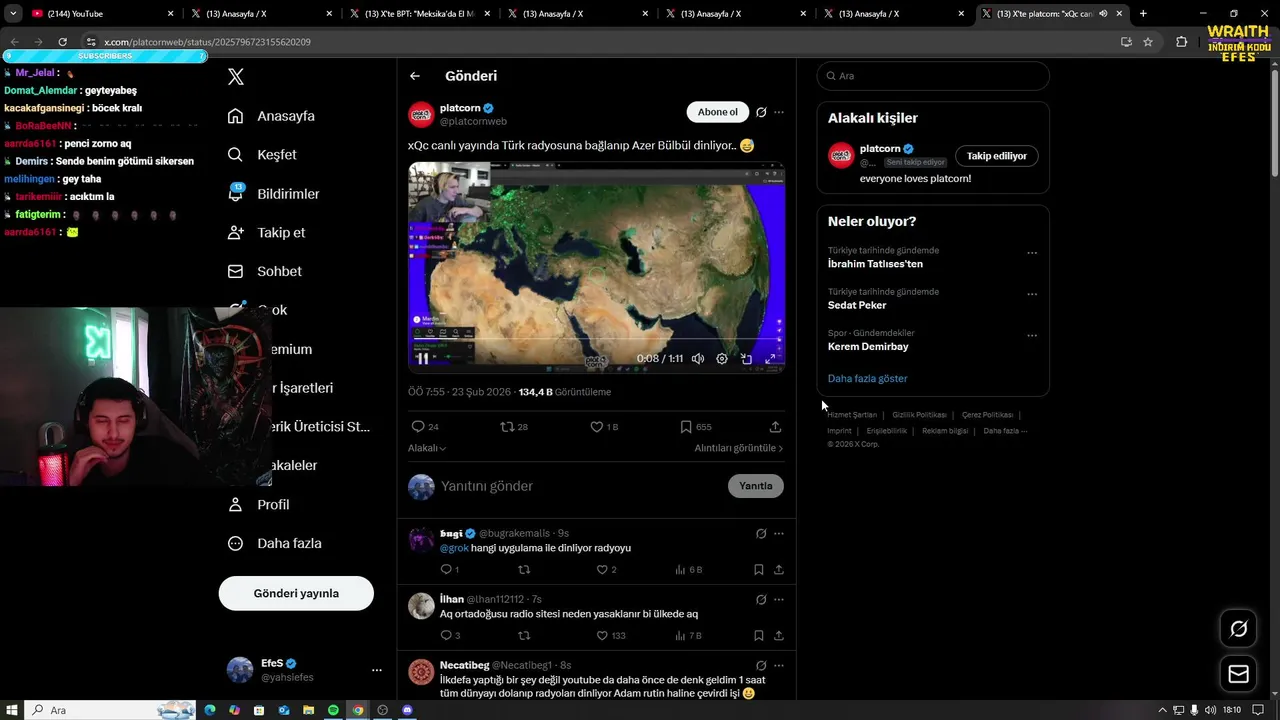This screenshot has height=720, width=1280.
Task: Like İlhan's comment with 133 likes
Action: pos(611,635)
